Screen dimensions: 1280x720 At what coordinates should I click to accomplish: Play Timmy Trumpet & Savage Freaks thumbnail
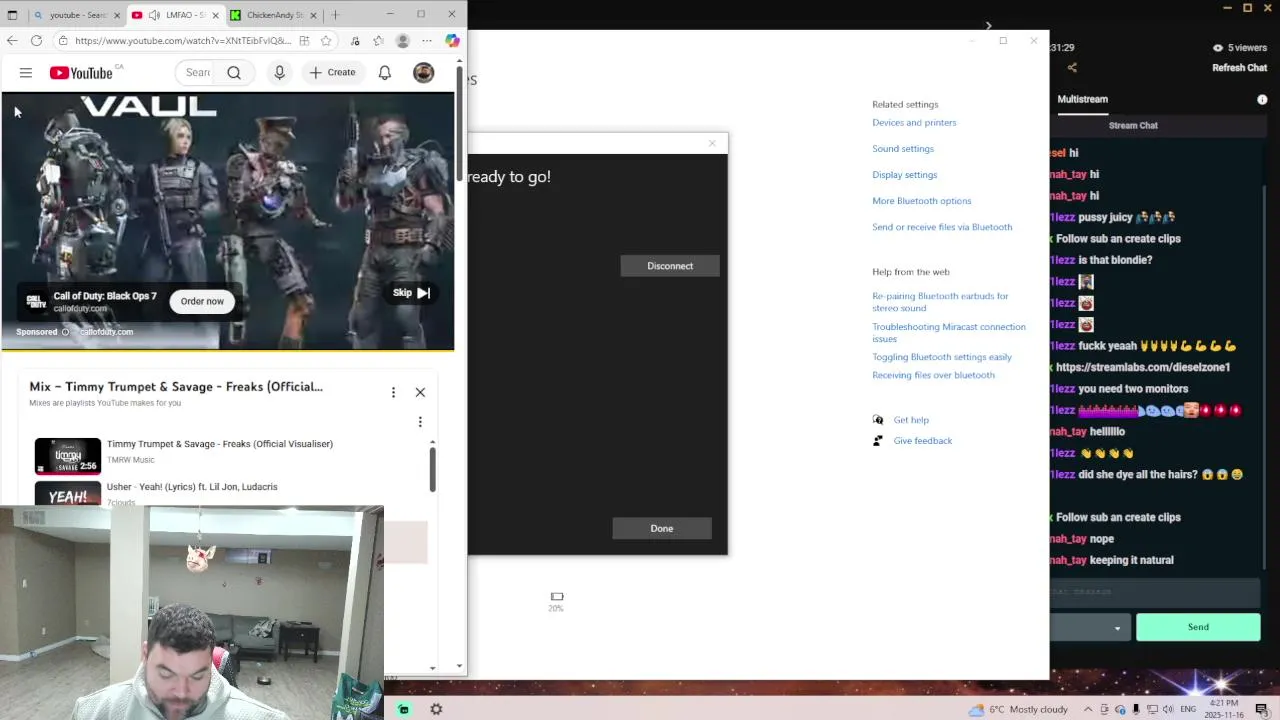pyautogui.click(x=68, y=456)
